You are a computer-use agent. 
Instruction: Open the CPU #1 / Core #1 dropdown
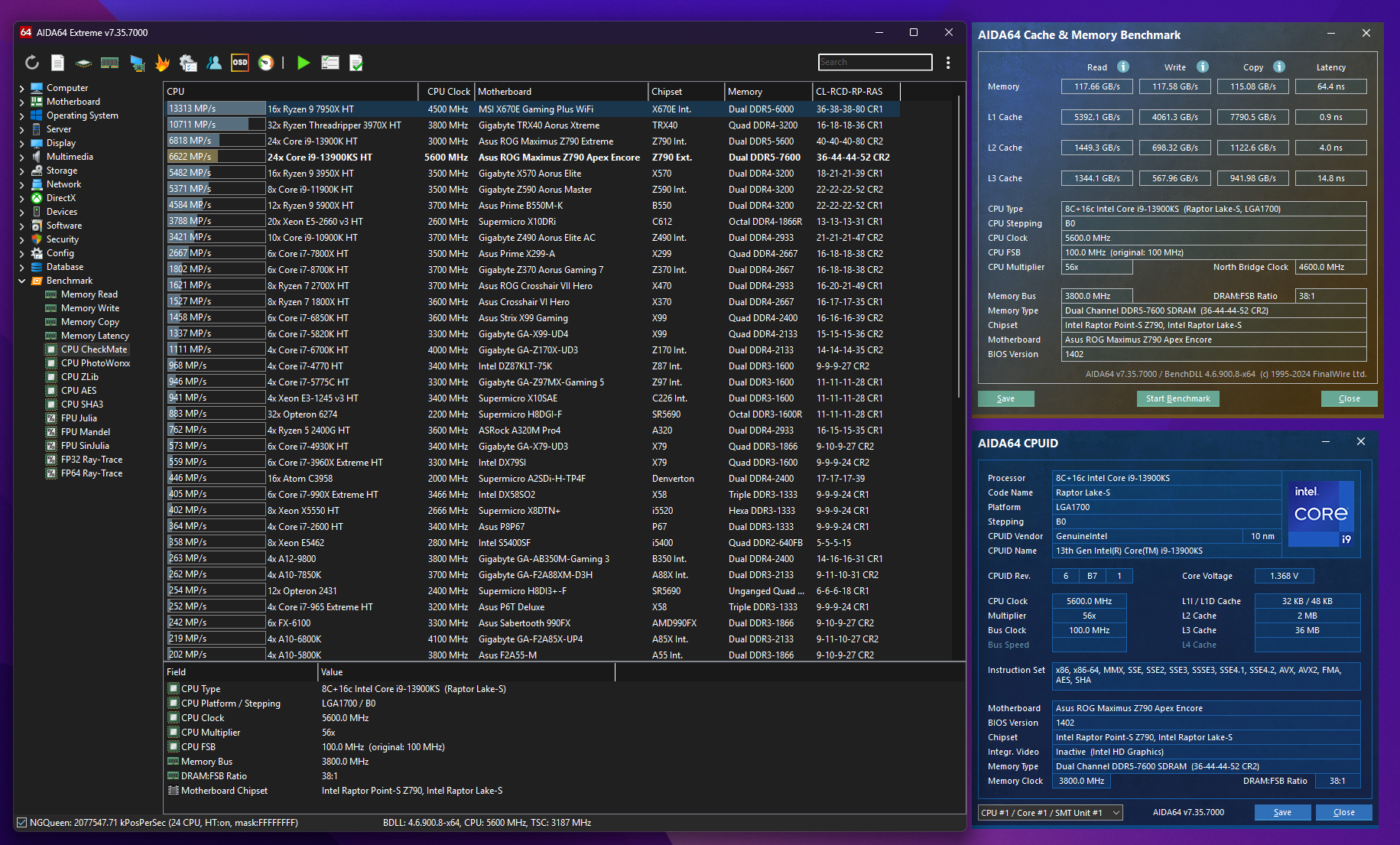[1051, 813]
